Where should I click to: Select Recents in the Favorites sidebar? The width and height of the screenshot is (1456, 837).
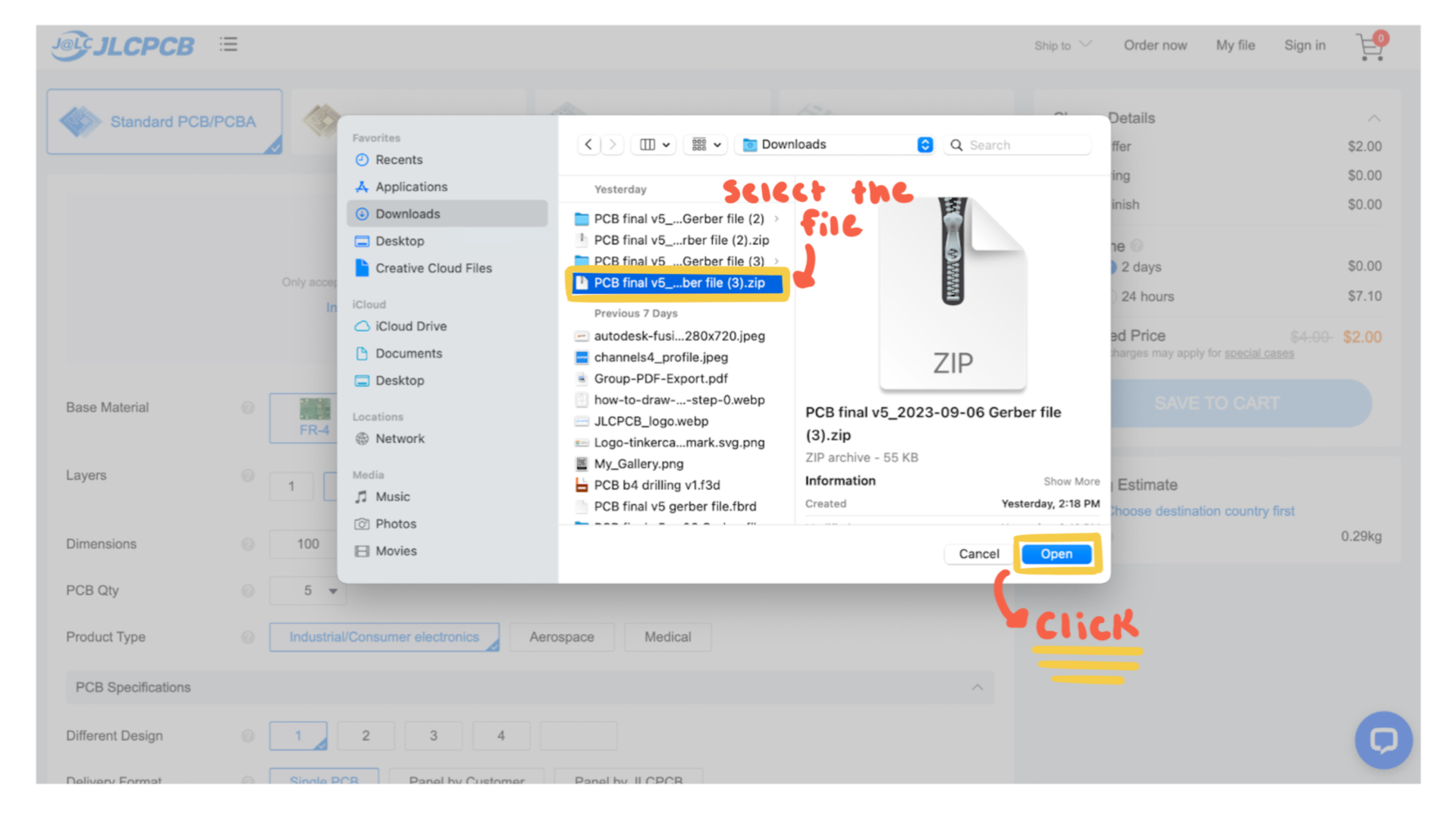pyautogui.click(x=399, y=160)
